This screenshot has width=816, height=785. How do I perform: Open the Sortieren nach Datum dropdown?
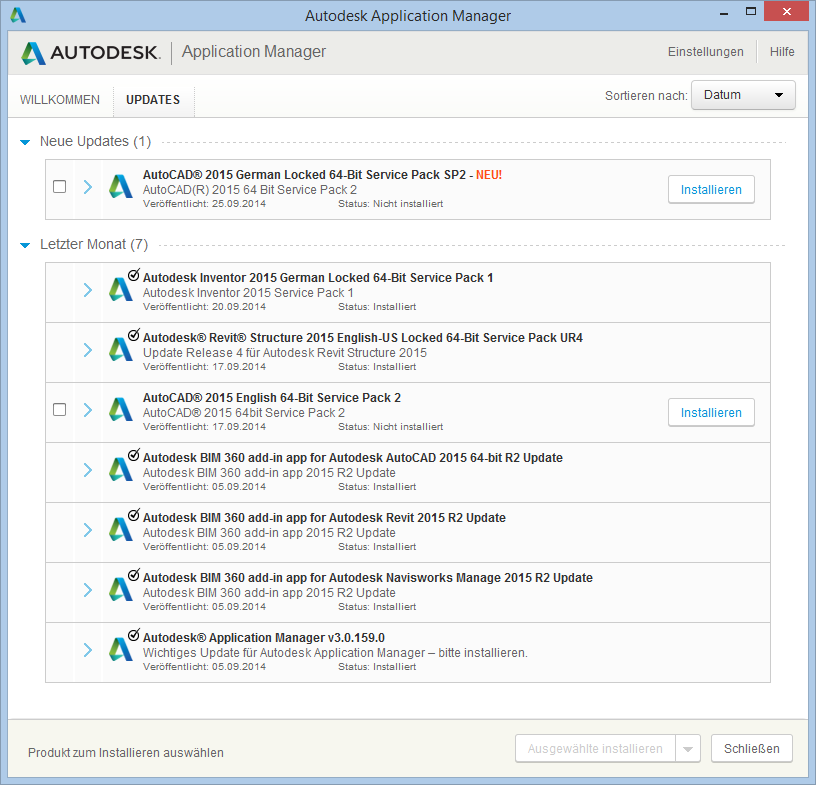click(743, 95)
